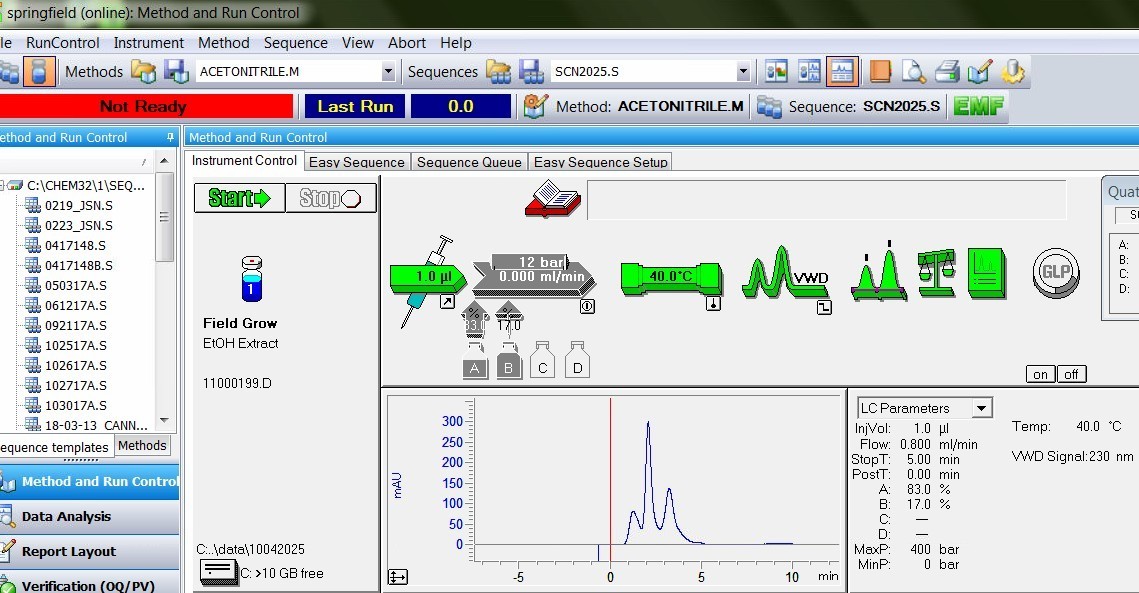
Task: Click the yellow gear tool icon
Action: pos(1012,71)
